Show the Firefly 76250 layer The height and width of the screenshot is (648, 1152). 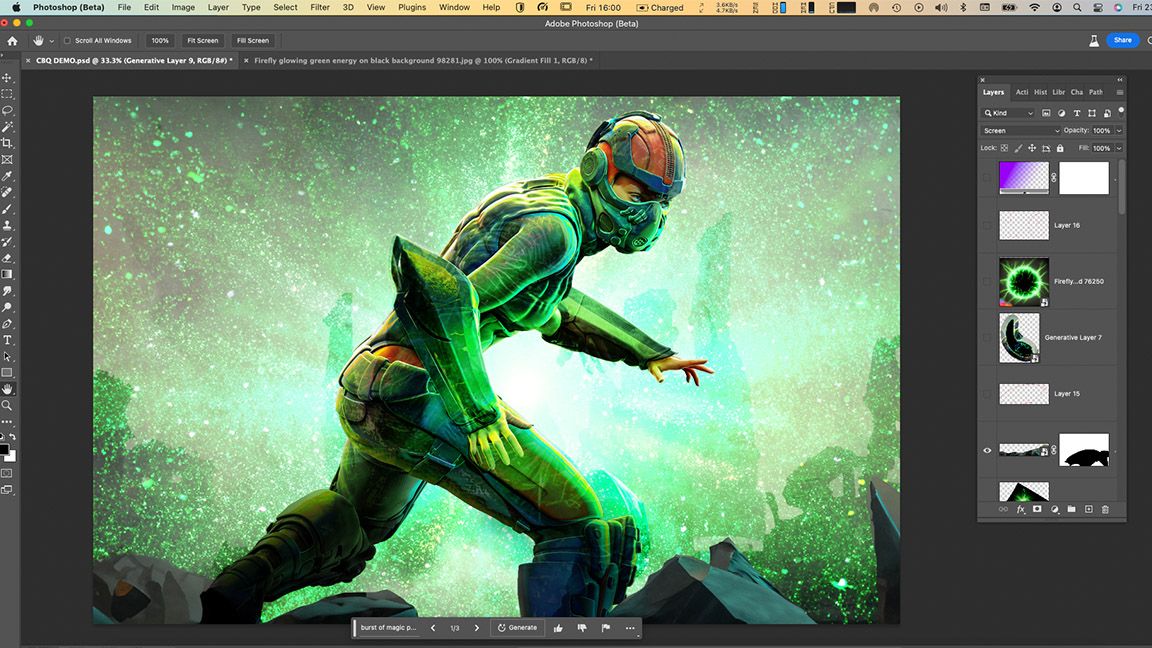tap(987, 281)
